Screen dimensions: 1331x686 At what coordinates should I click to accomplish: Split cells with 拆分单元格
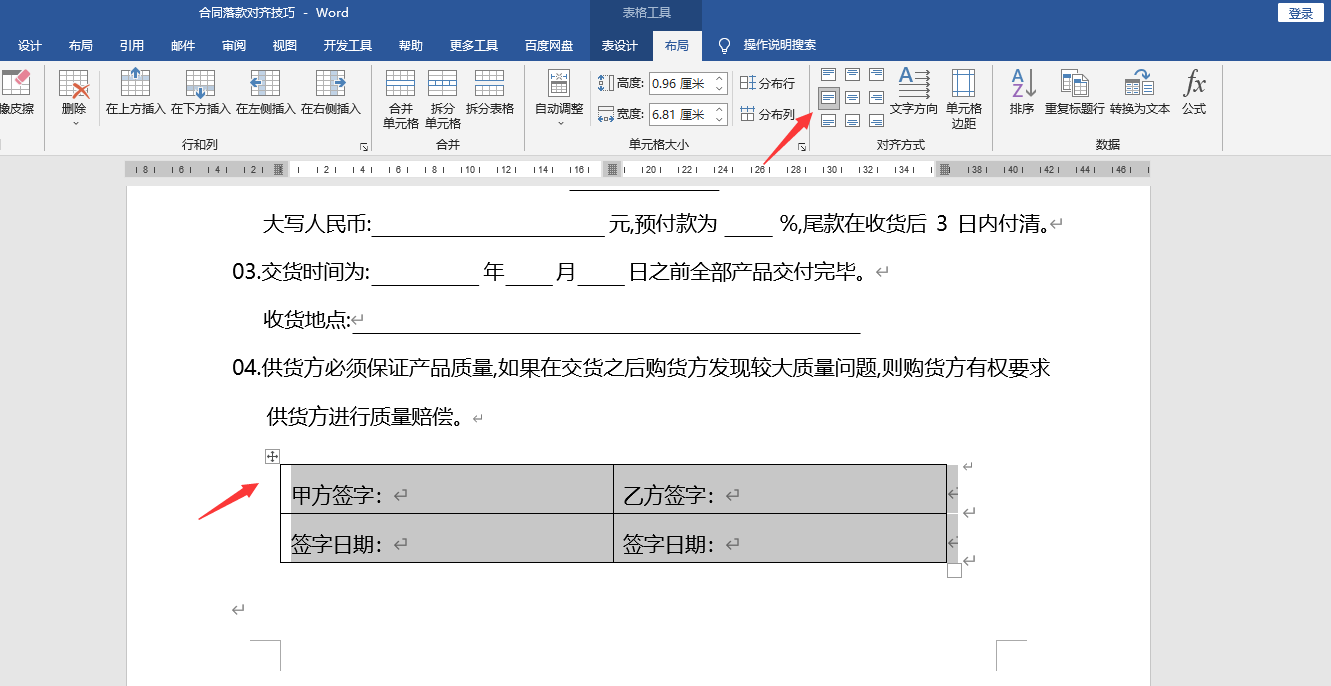pyautogui.click(x=442, y=99)
